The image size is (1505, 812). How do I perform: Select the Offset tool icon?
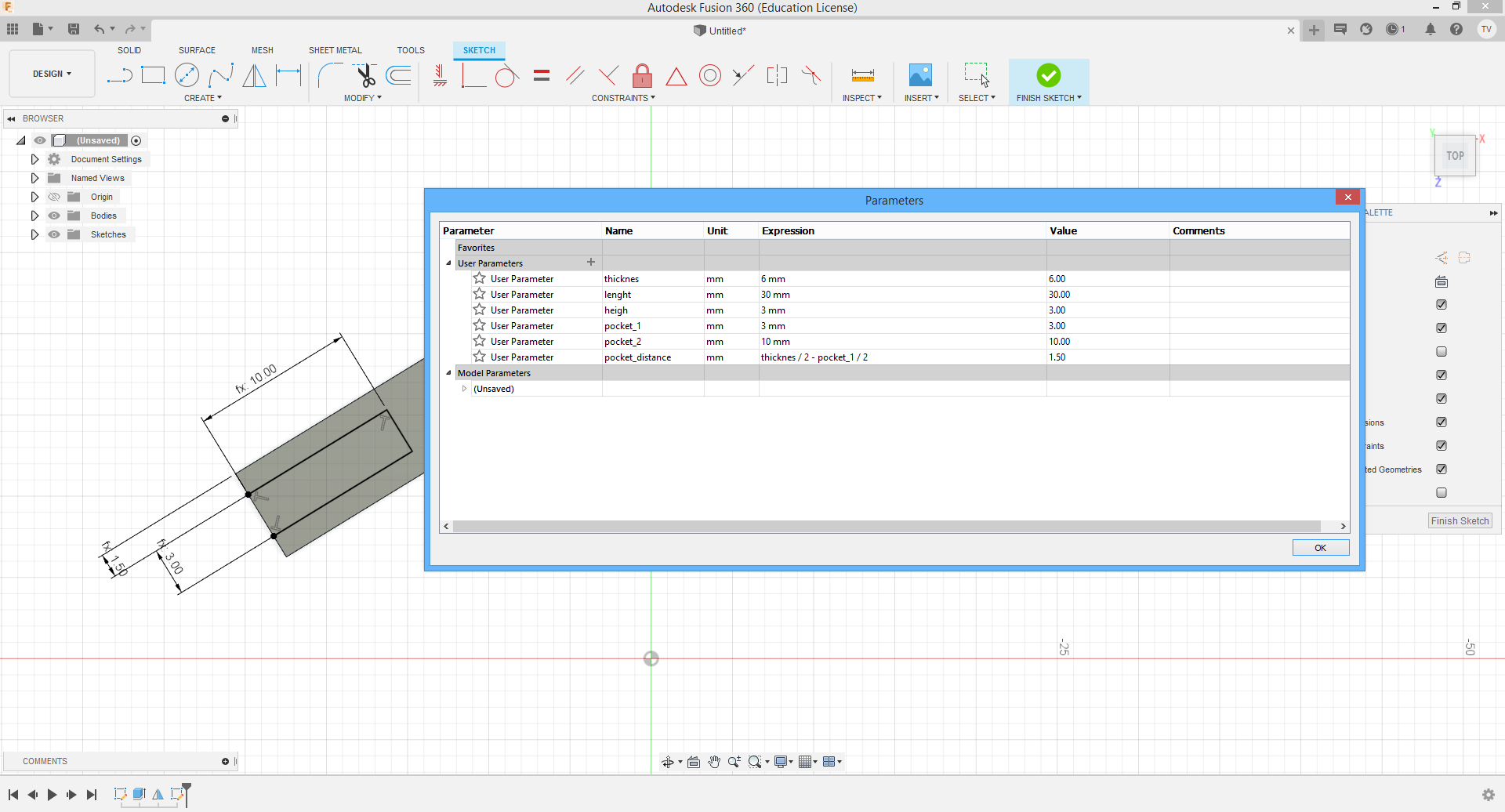point(399,75)
